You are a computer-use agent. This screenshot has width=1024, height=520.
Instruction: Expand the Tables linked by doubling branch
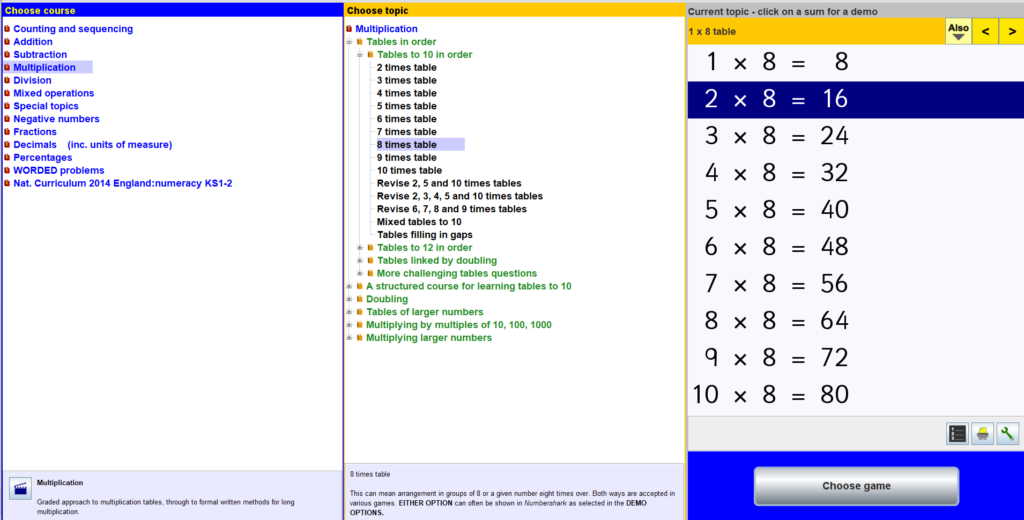click(x=360, y=261)
